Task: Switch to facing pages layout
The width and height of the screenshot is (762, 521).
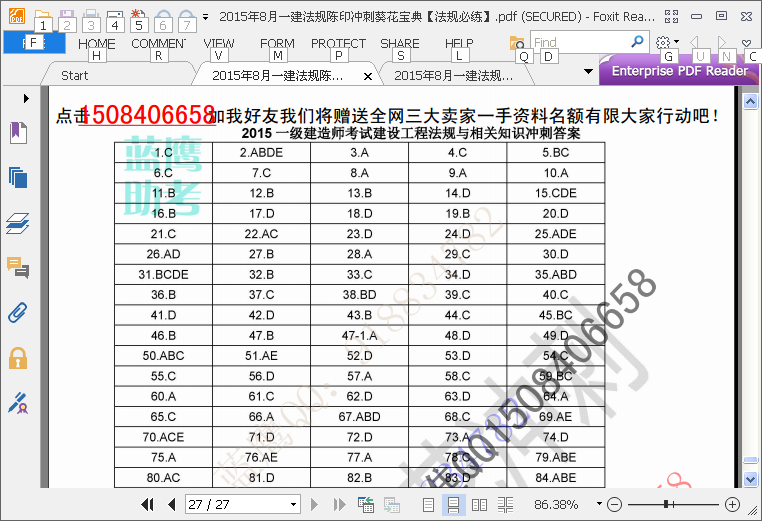Action: [479, 505]
